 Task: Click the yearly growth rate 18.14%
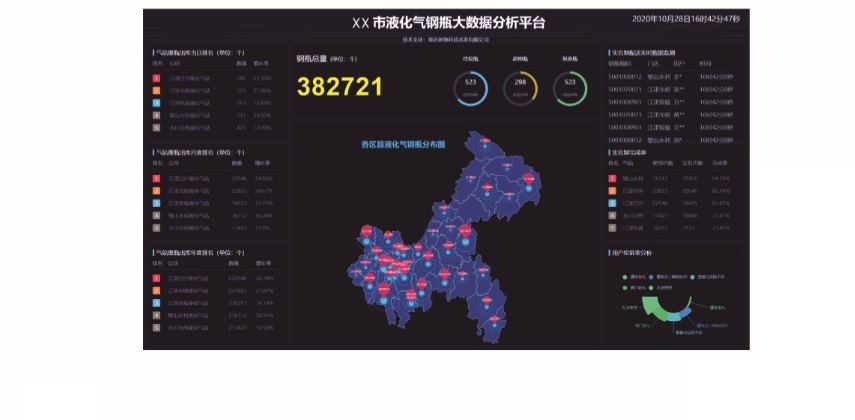pos(264,303)
